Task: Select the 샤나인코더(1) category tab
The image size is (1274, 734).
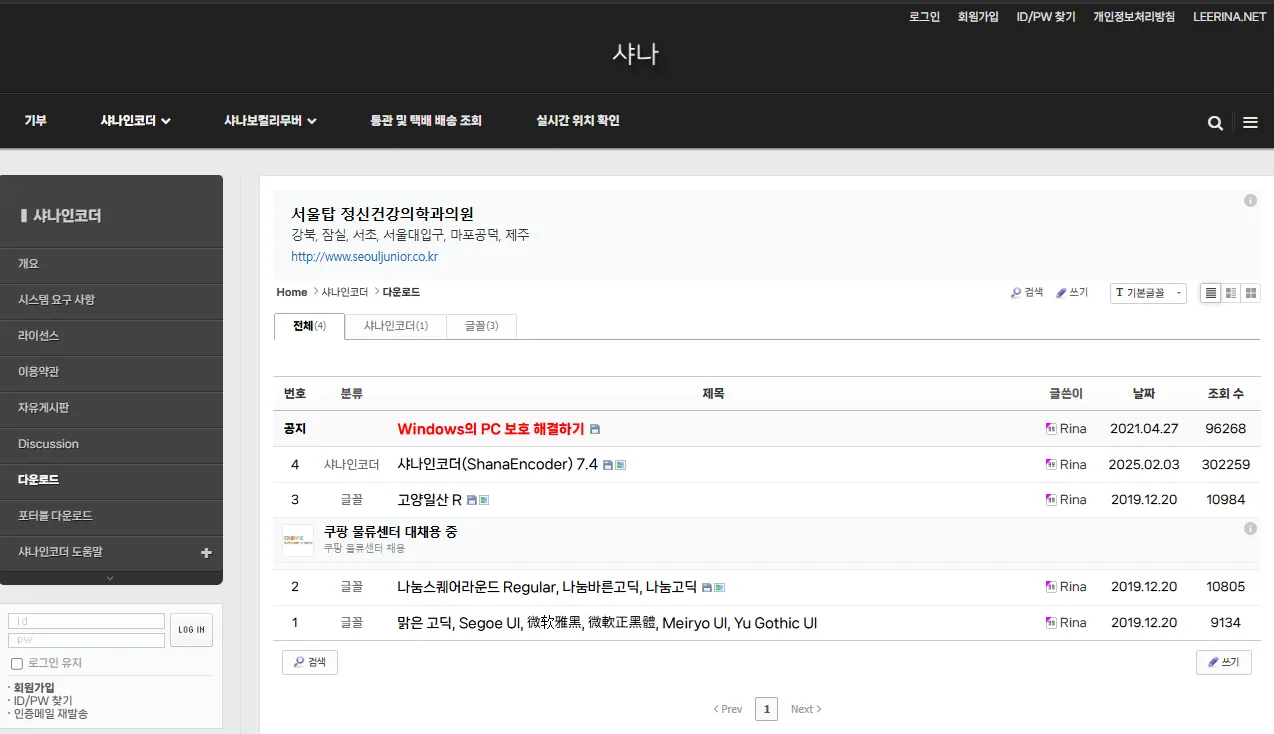Action: click(396, 326)
